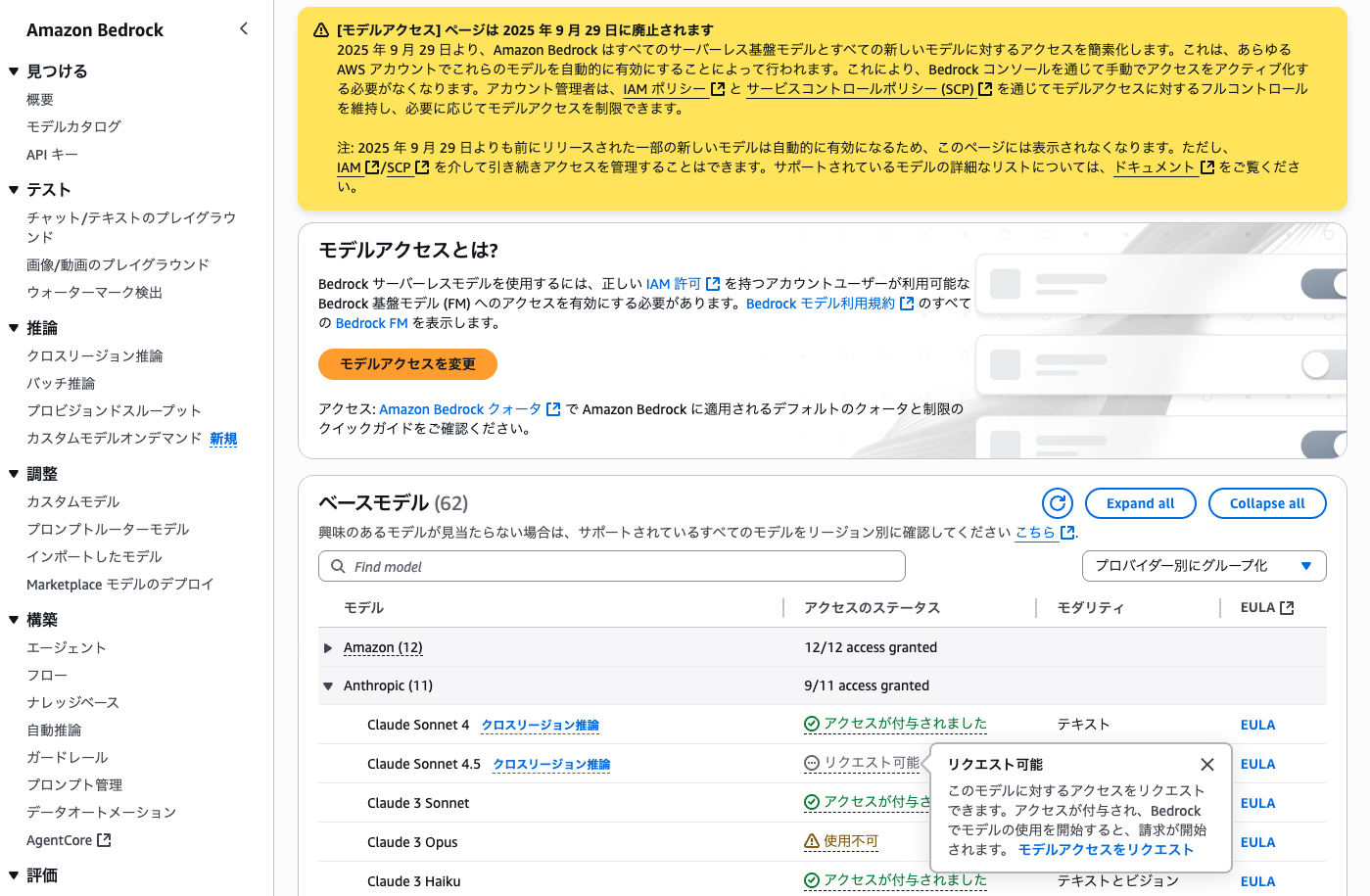The height and width of the screenshot is (896, 1370).
Task: Click the Expand all button
Action: 1140,502
